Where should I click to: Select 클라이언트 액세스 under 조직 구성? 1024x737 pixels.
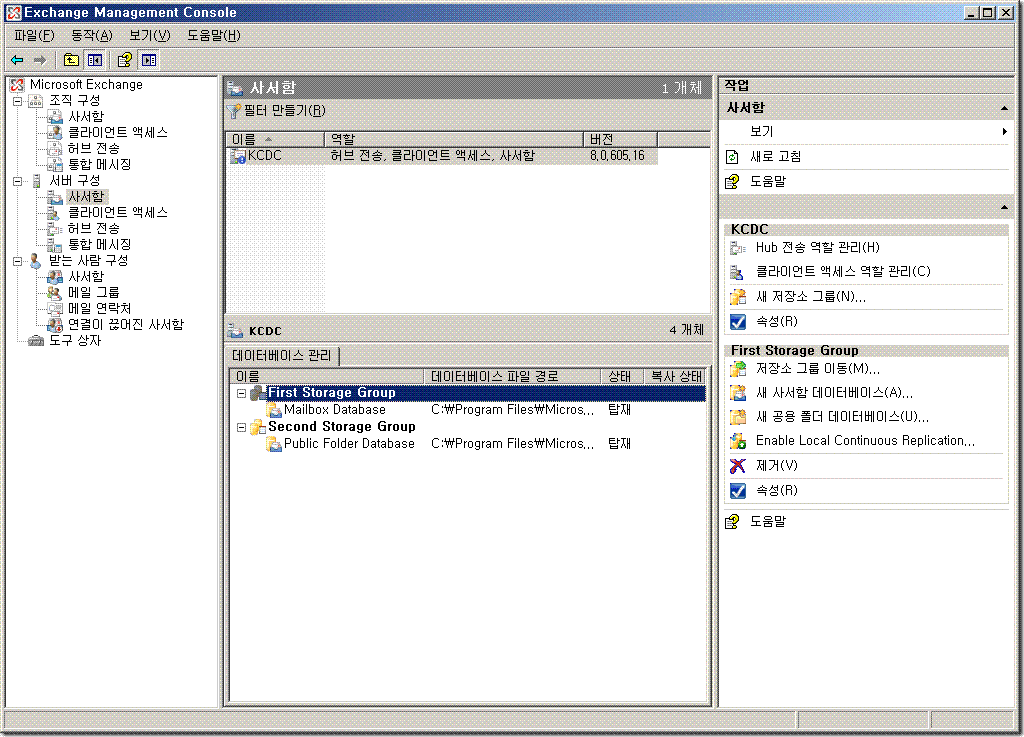coord(118,133)
